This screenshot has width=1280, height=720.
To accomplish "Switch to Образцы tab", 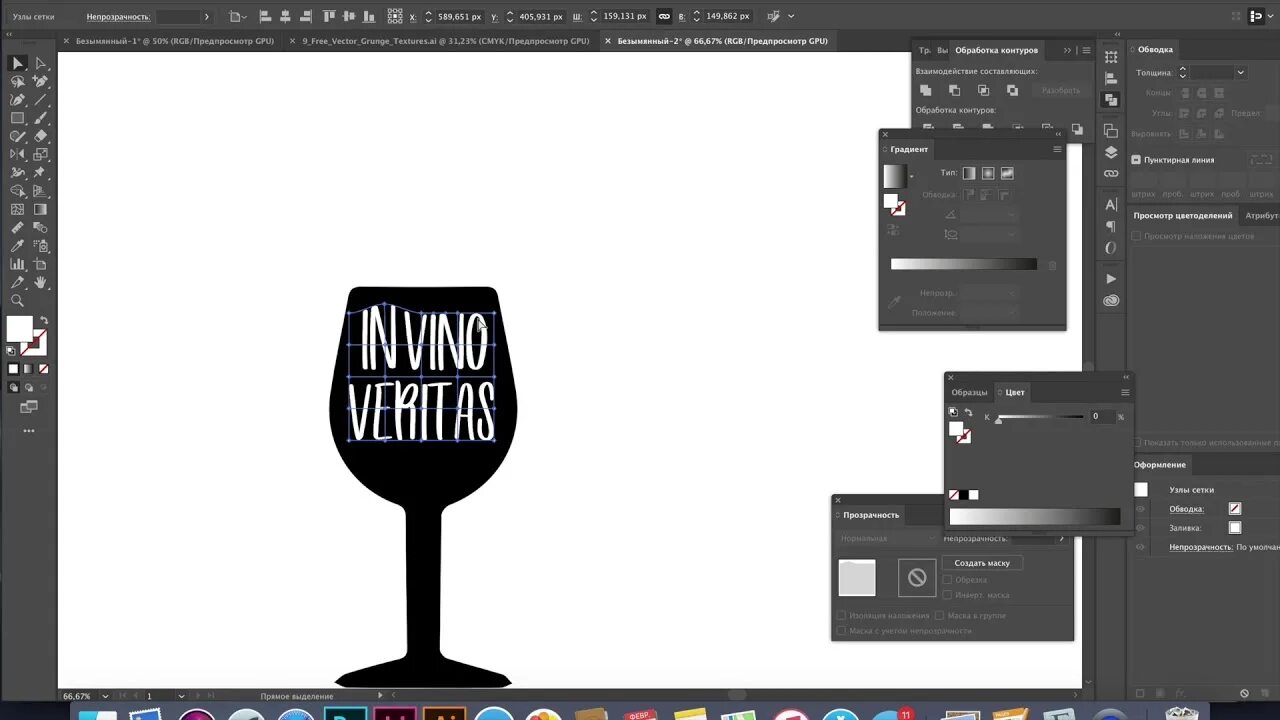I will pyautogui.click(x=969, y=392).
